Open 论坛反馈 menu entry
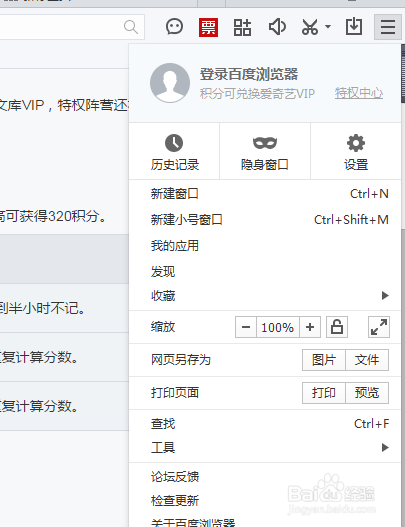 [265, 477]
